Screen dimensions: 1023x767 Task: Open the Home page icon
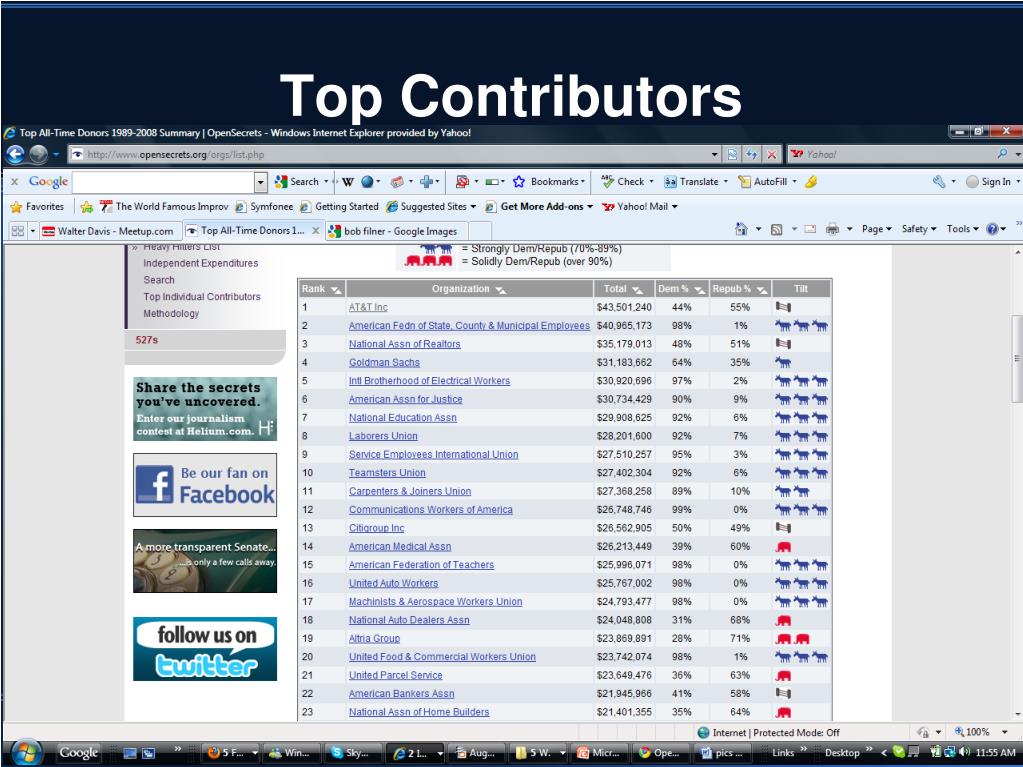[x=741, y=229]
